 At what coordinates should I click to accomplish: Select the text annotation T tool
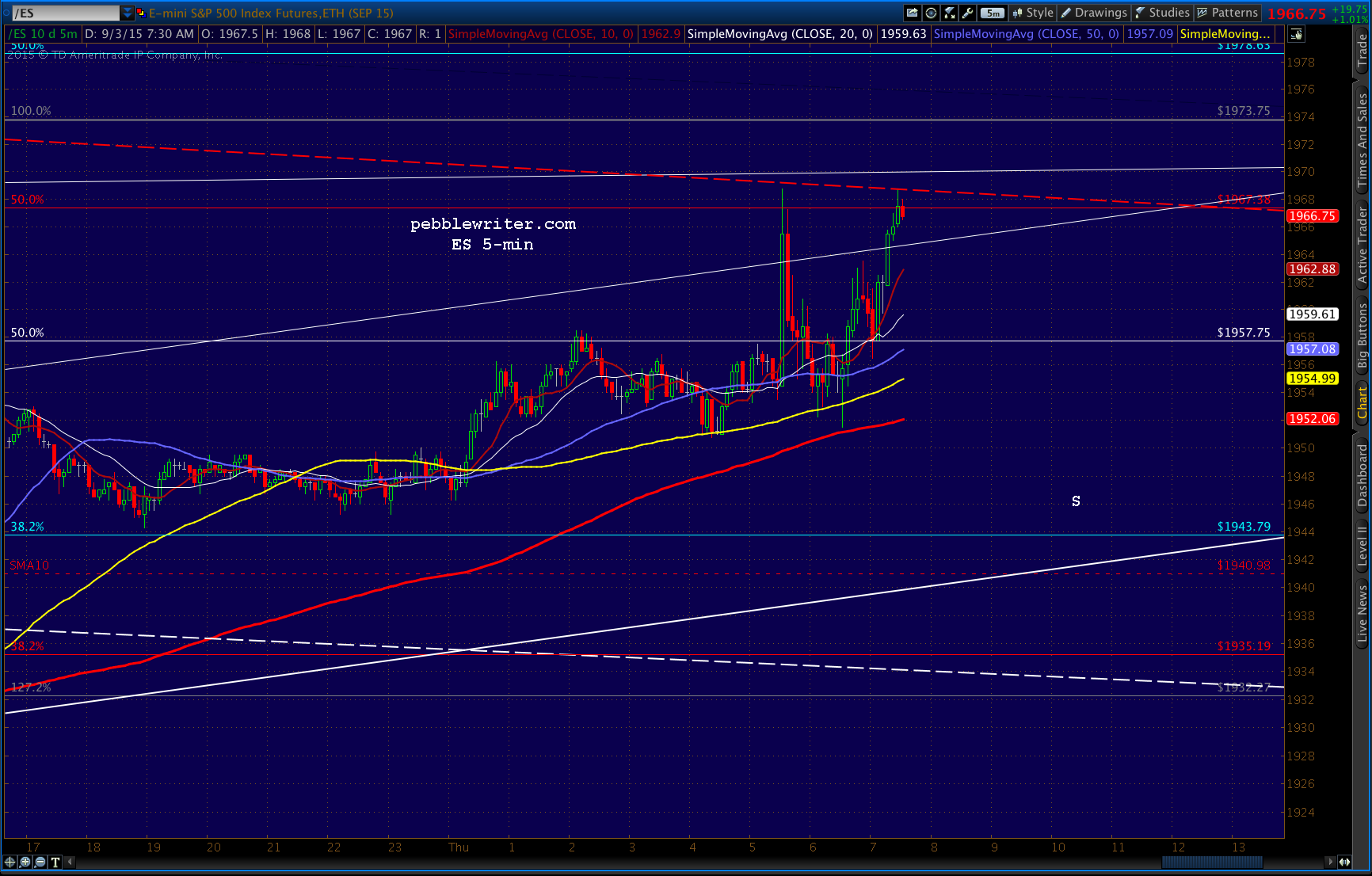click(x=55, y=862)
